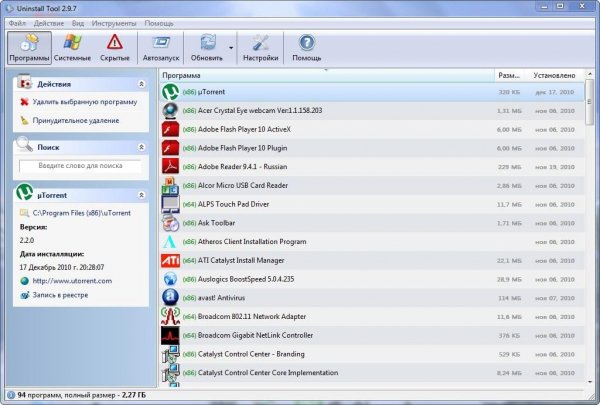Image resolution: width=600 pixels, height=405 pixels.
Task: Select the Adobe Flash Player 10 ActiveX icon
Action: point(170,129)
